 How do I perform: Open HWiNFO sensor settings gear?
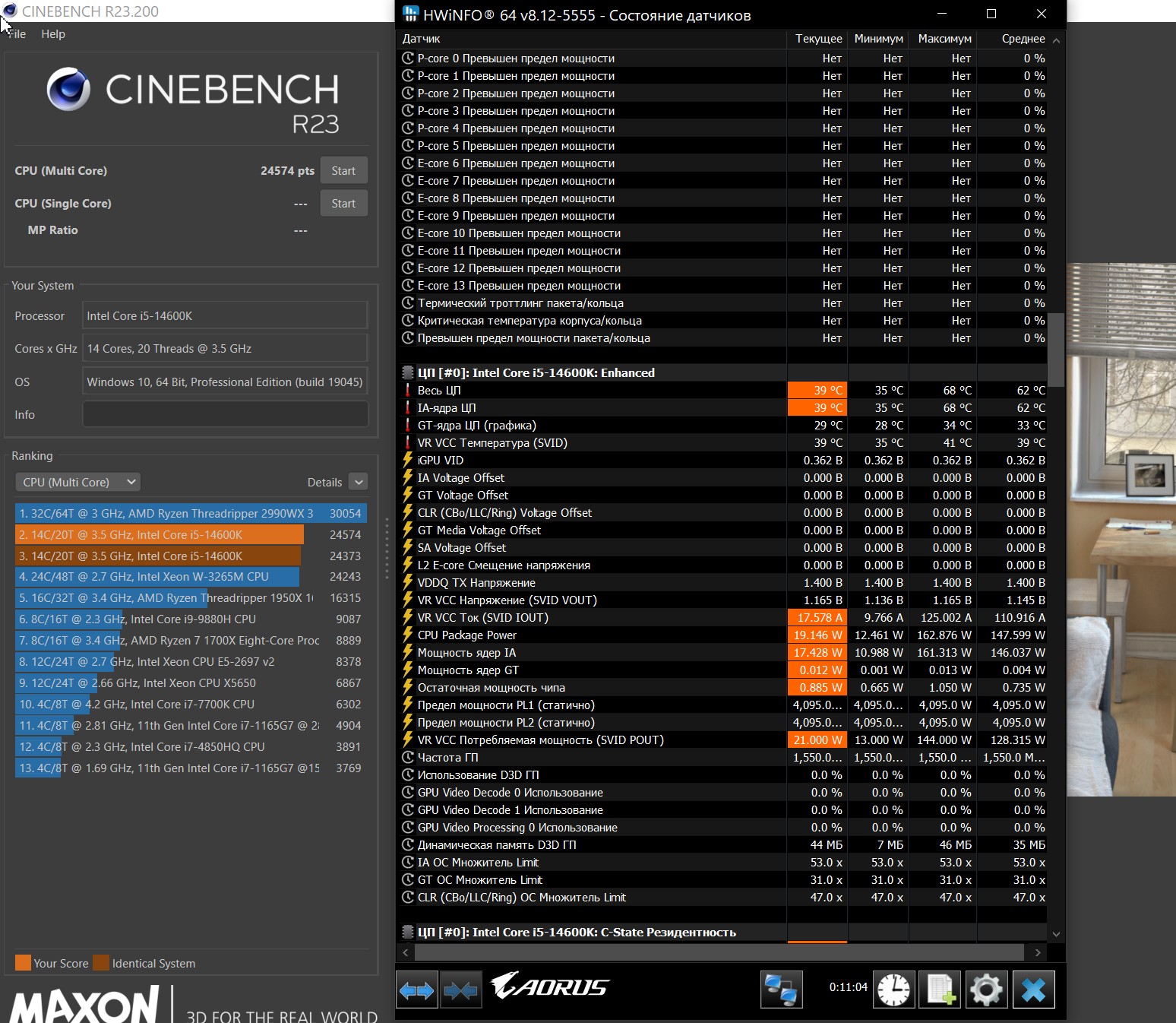click(986, 990)
